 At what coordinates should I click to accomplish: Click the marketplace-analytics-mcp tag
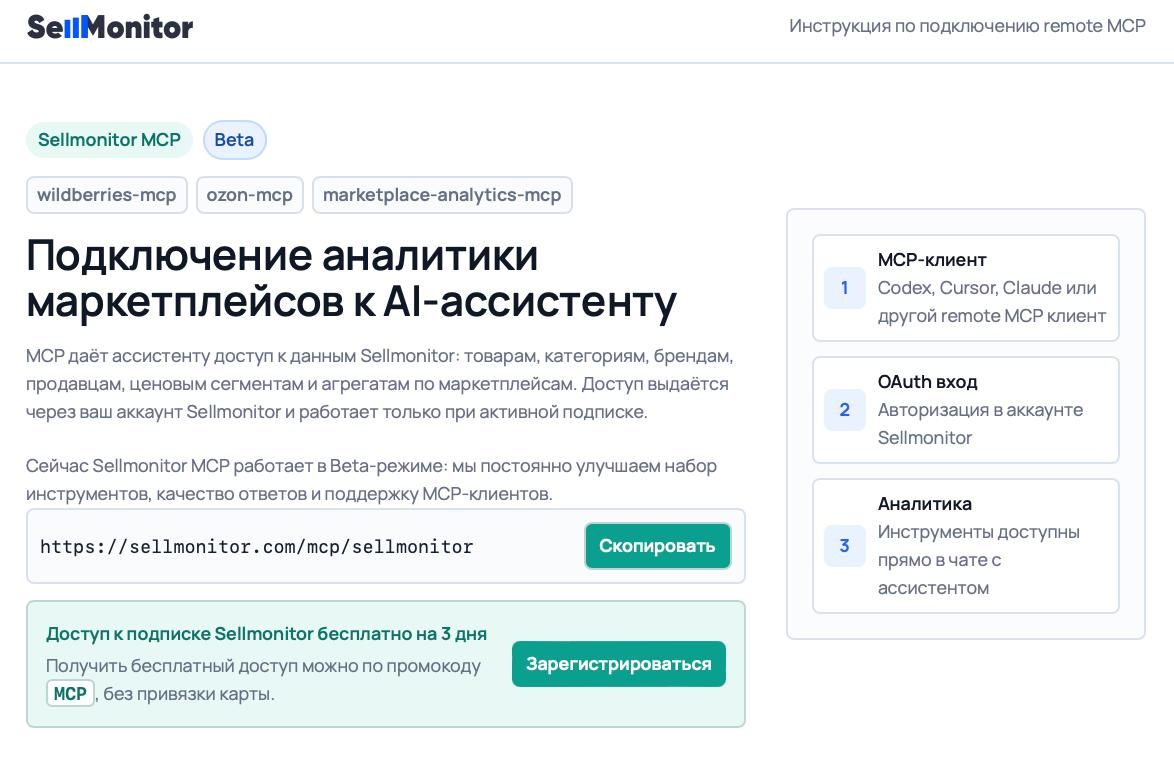(x=442, y=195)
